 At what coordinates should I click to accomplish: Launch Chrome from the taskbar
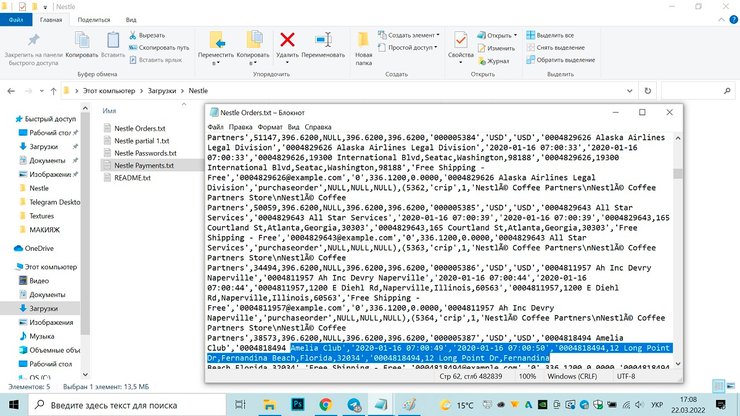coord(327,405)
